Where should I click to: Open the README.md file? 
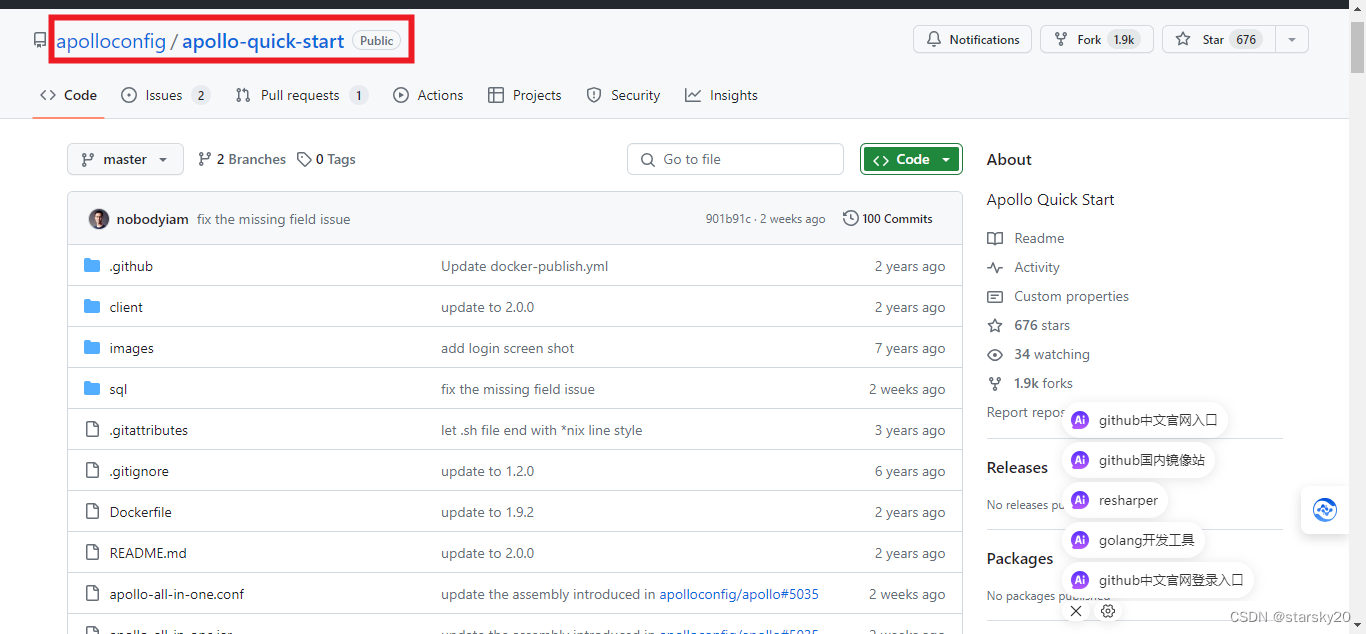point(148,553)
